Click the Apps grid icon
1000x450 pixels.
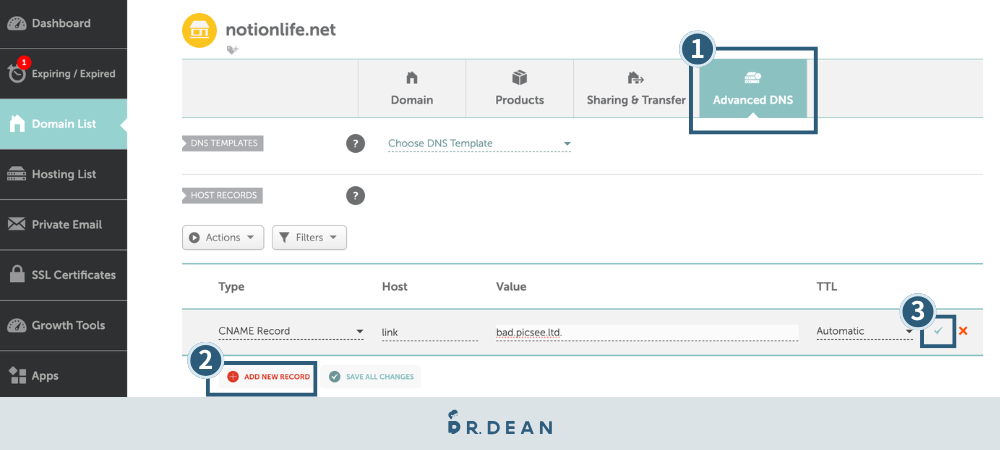click(x=17, y=375)
